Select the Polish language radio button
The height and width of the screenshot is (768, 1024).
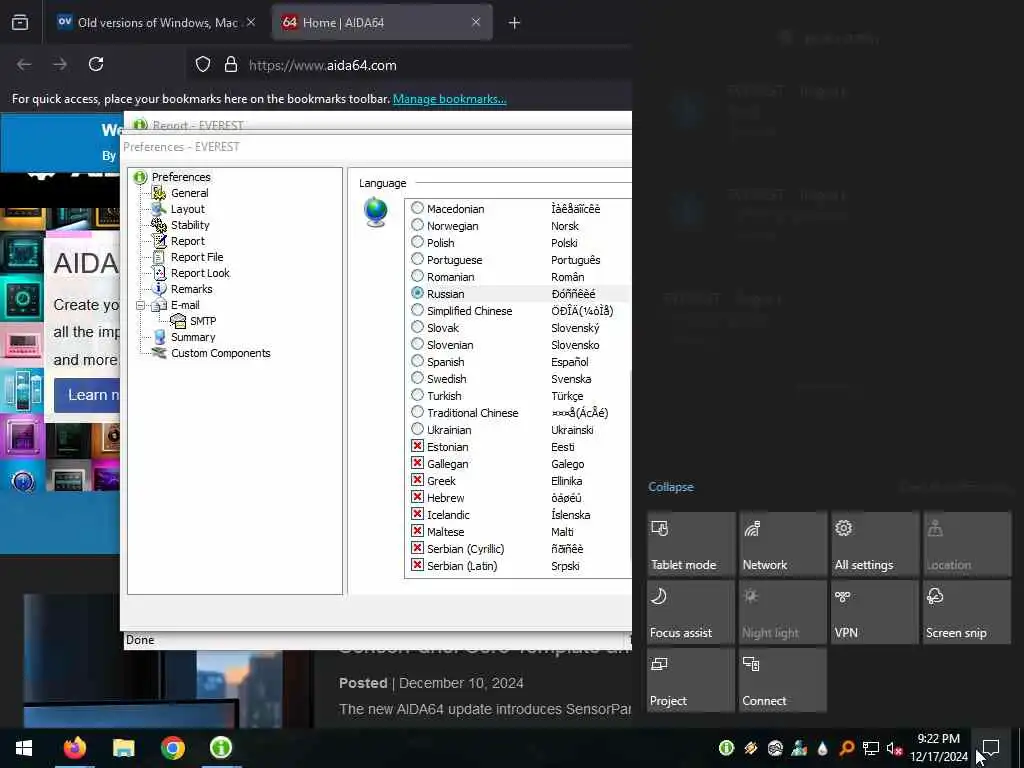click(x=417, y=242)
